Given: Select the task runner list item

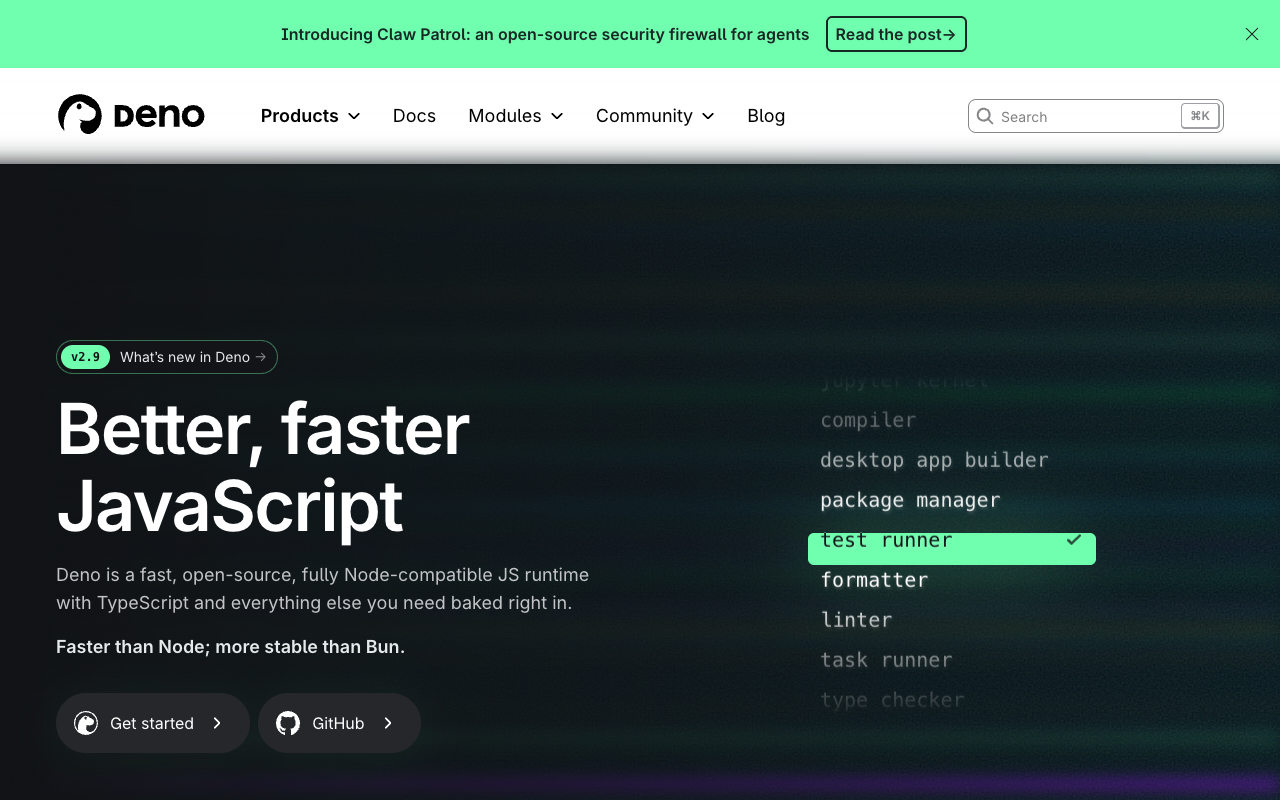Looking at the screenshot, I should tap(886, 660).
